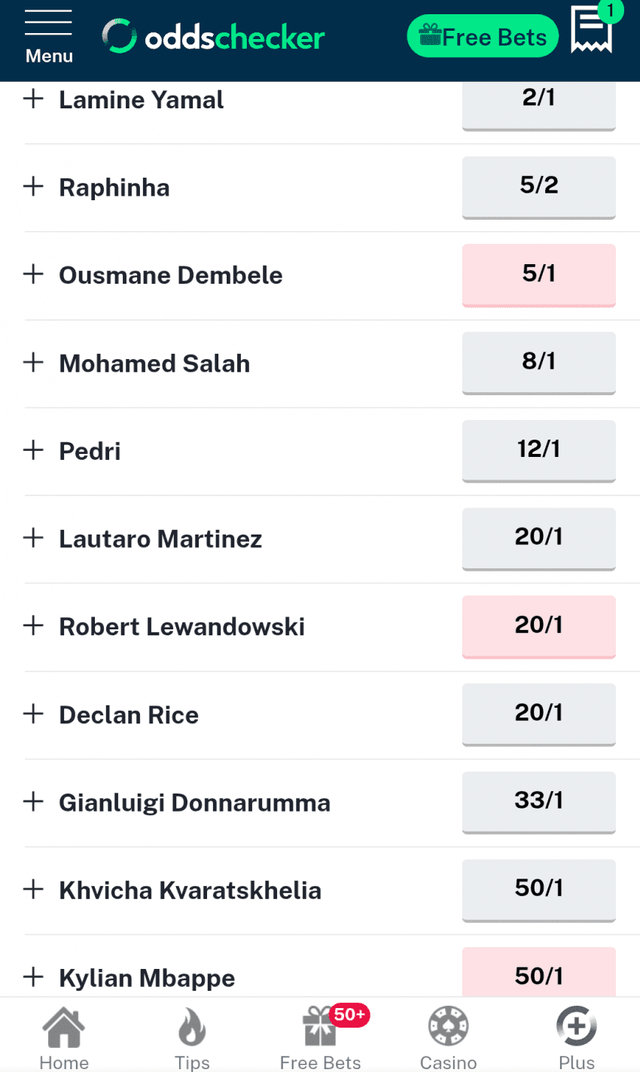Choose Khvicha Kvaratskhelia 50/1 odds
The image size is (640, 1072).
tap(538, 889)
